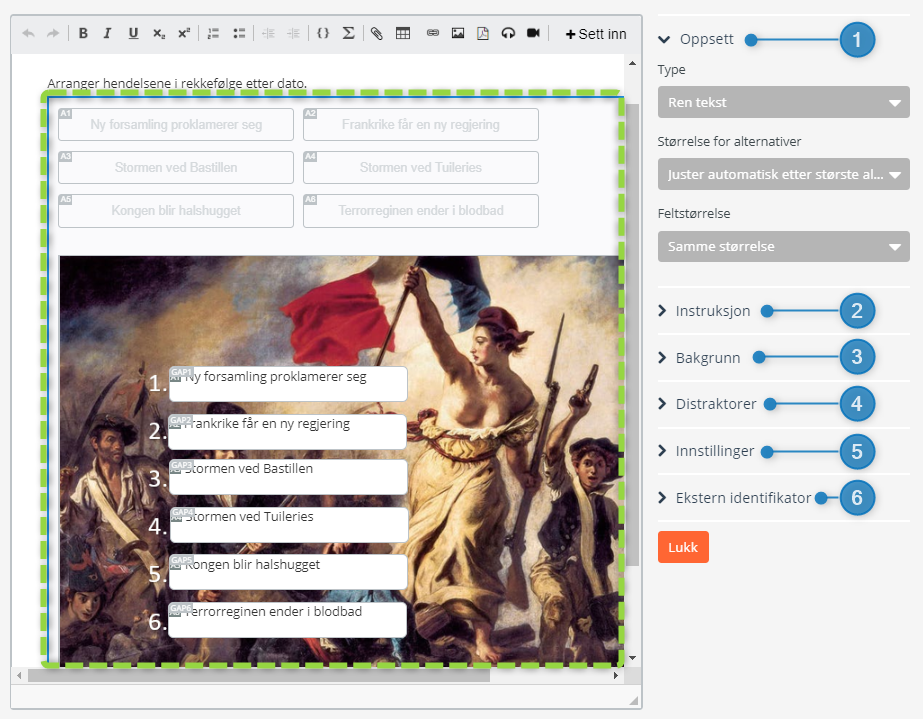
Task: Open the sigma math formula tool
Action: [x=348, y=34]
